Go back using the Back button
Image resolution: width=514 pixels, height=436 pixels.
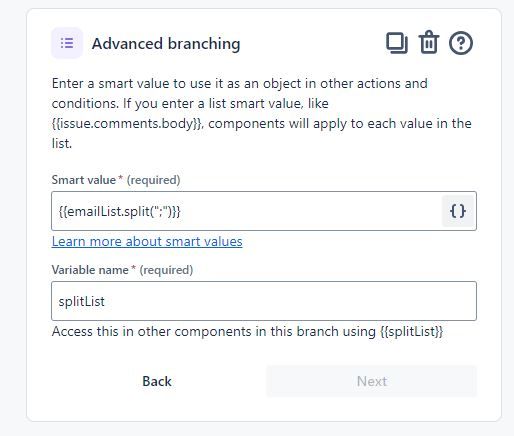coord(157,381)
